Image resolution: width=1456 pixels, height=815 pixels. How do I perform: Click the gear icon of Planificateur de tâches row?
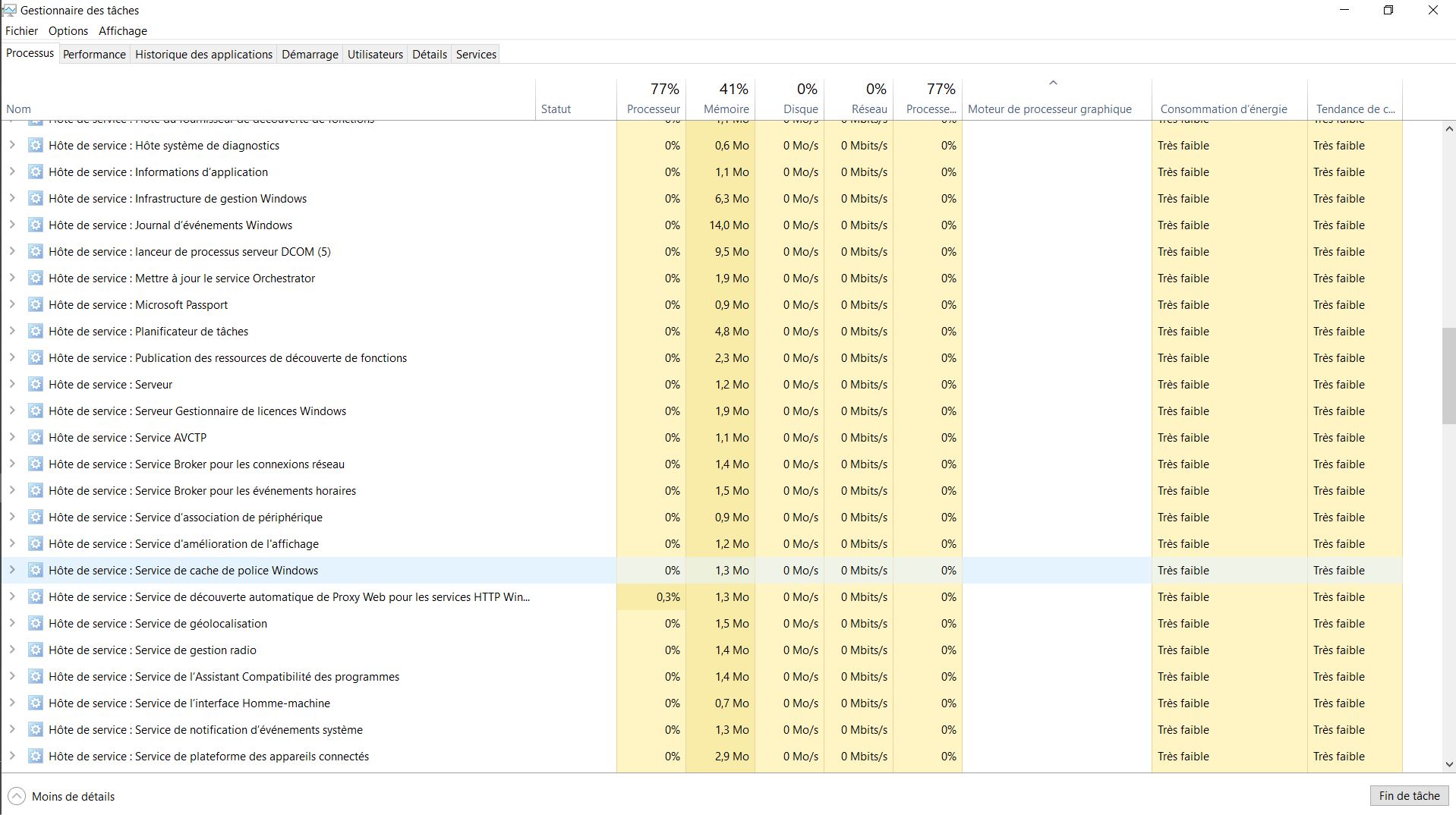coord(35,332)
